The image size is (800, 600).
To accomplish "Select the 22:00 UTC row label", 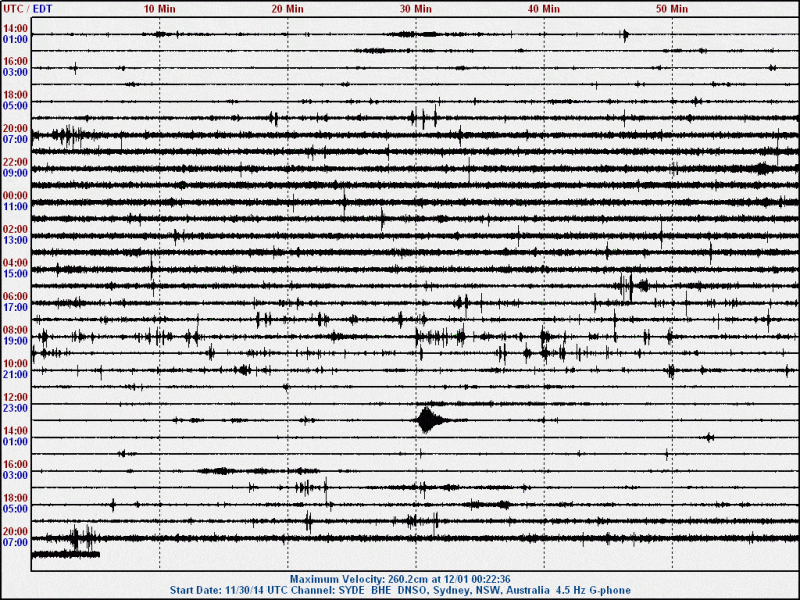I will (15, 162).
